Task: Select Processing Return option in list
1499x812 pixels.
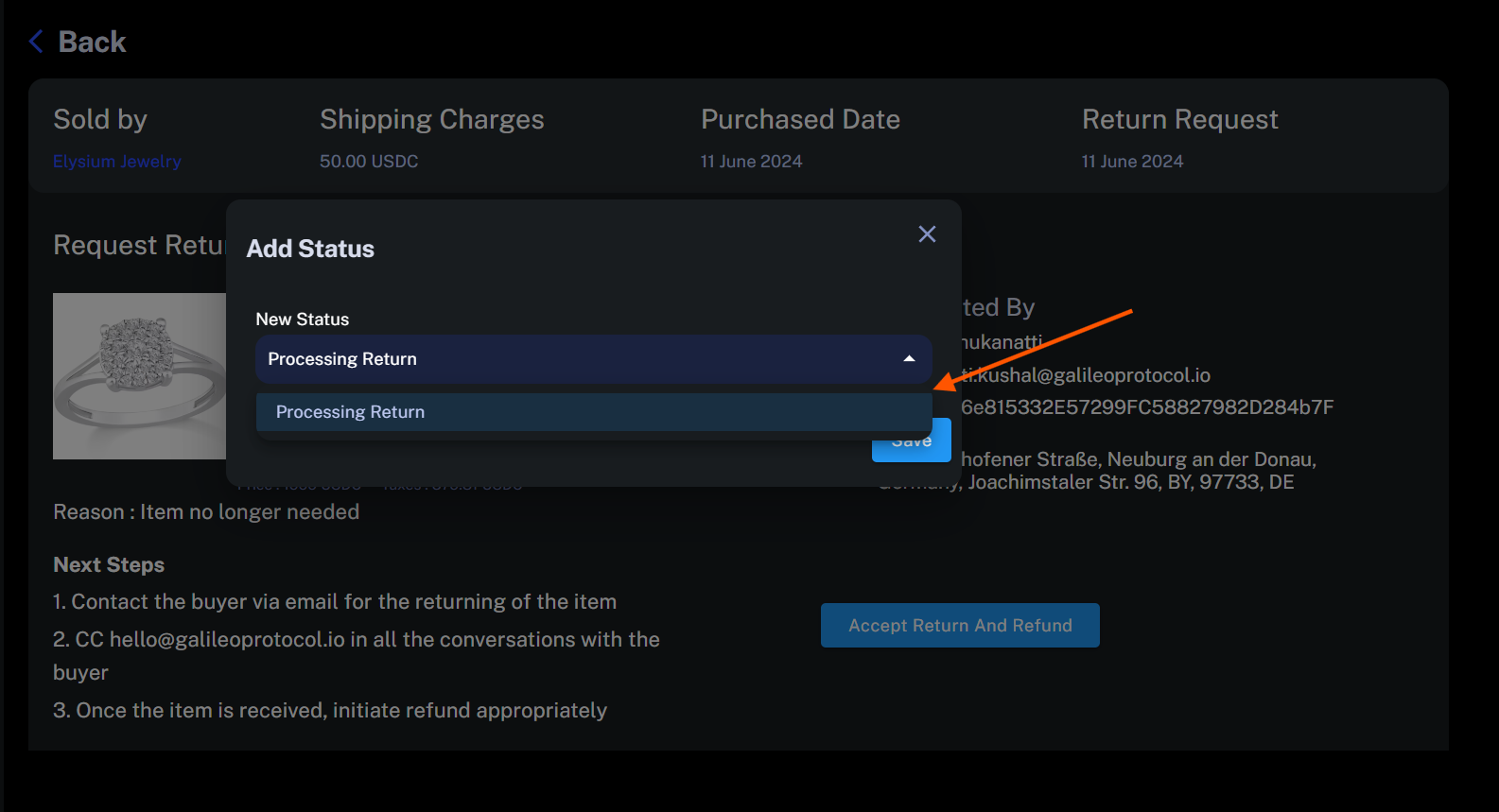Action: (x=594, y=412)
